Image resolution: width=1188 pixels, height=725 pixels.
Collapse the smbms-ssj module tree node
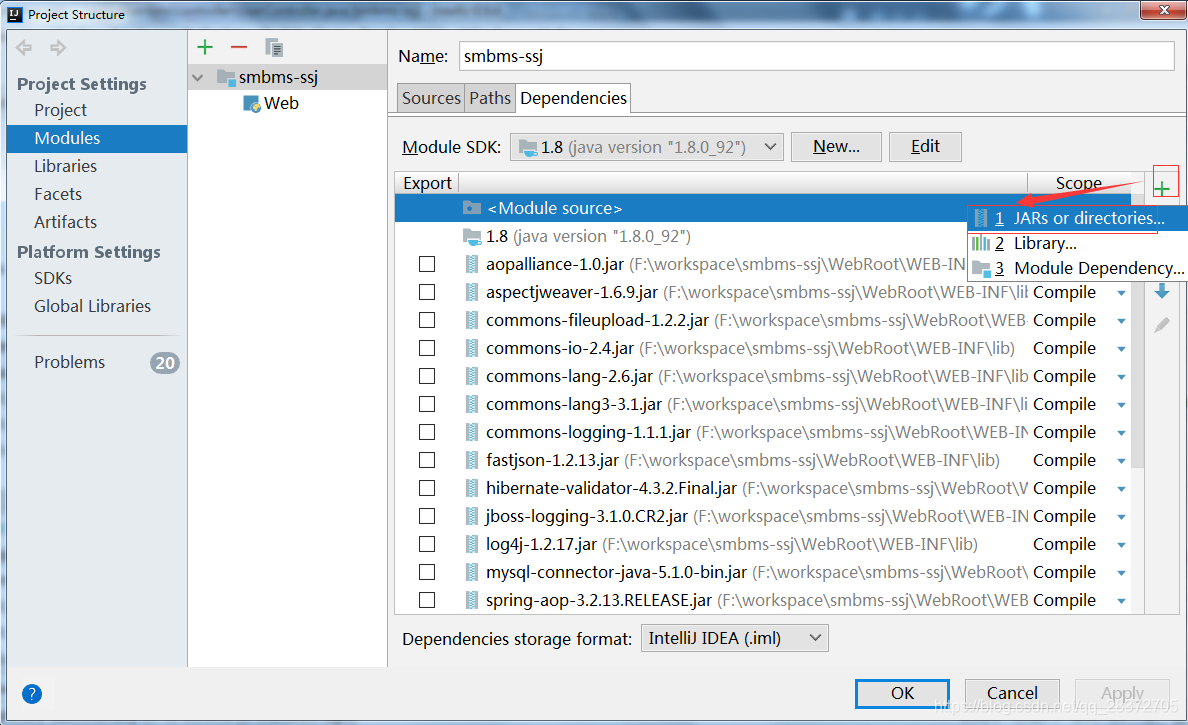[198, 77]
